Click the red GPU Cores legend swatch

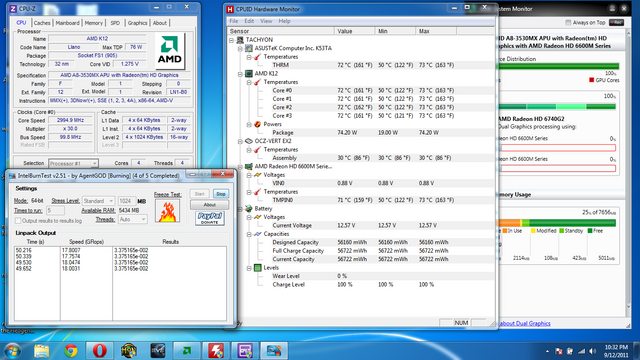591,80
